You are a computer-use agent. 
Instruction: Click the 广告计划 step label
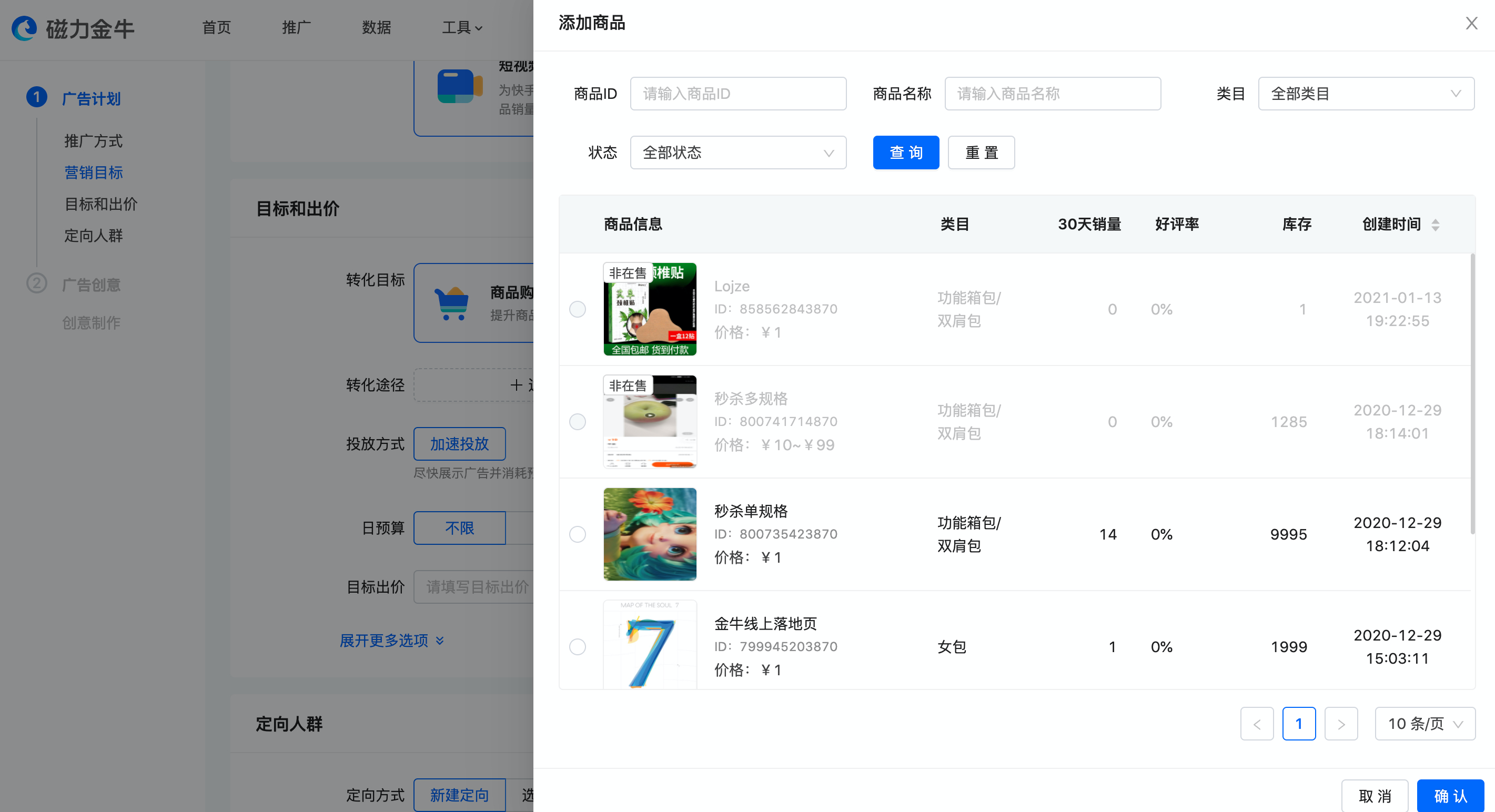tap(91, 99)
